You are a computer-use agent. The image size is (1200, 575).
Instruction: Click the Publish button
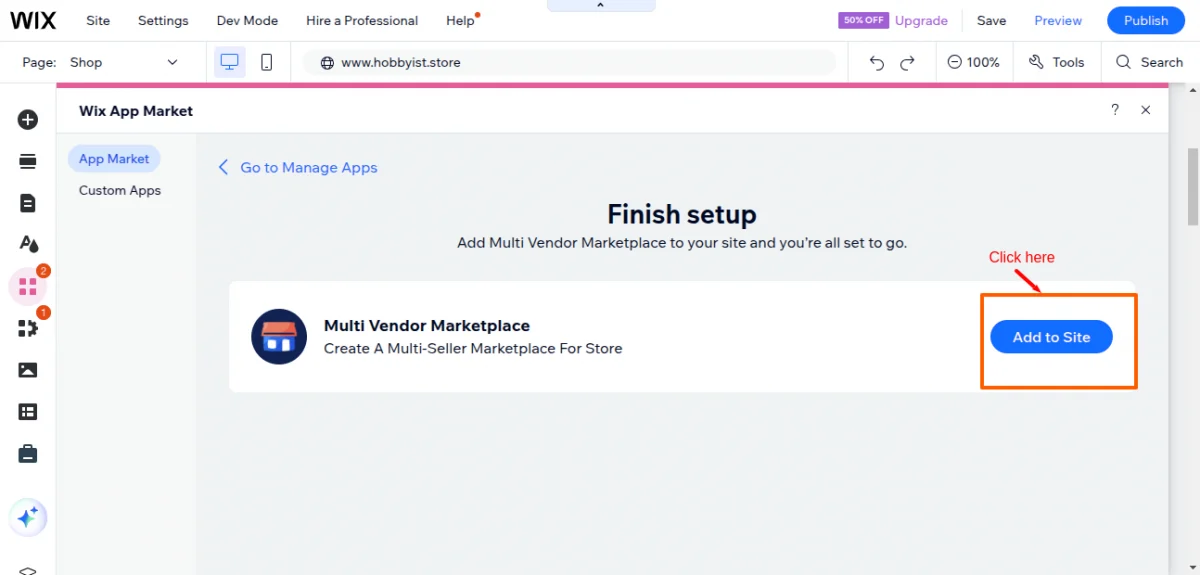pyautogui.click(x=1146, y=20)
